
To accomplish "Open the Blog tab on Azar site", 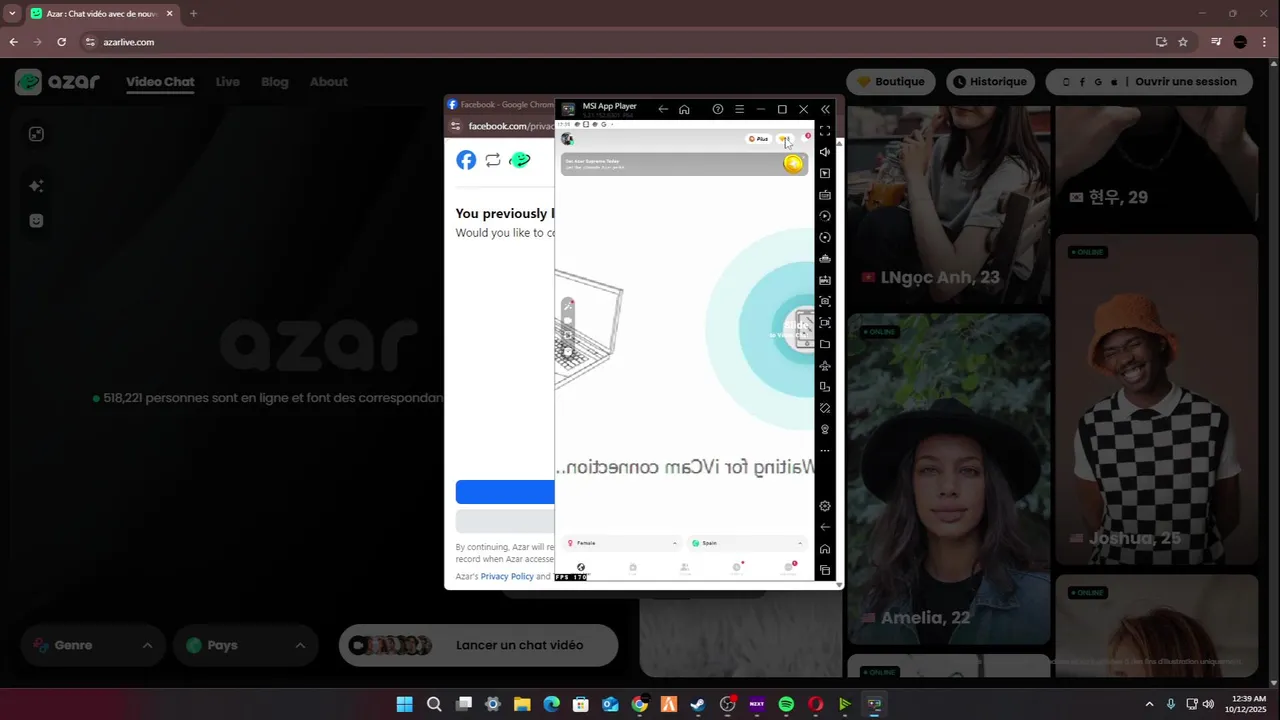I will pyautogui.click(x=275, y=82).
